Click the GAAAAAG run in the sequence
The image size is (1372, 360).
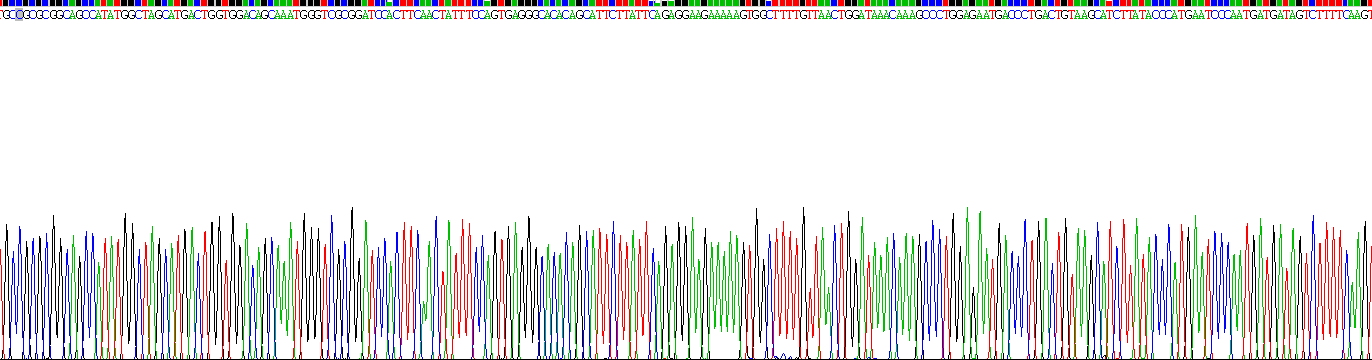tap(724, 14)
